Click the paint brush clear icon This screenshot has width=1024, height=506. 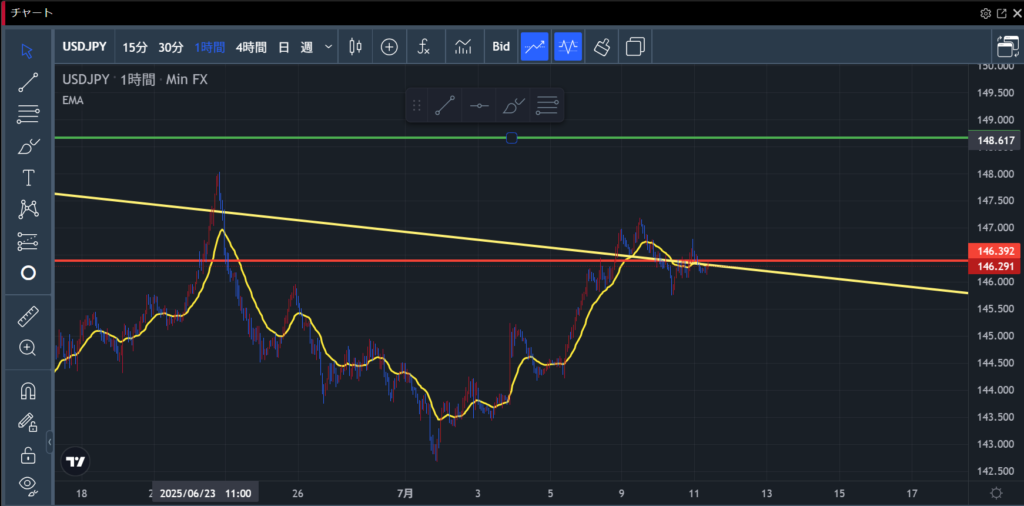pos(602,47)
